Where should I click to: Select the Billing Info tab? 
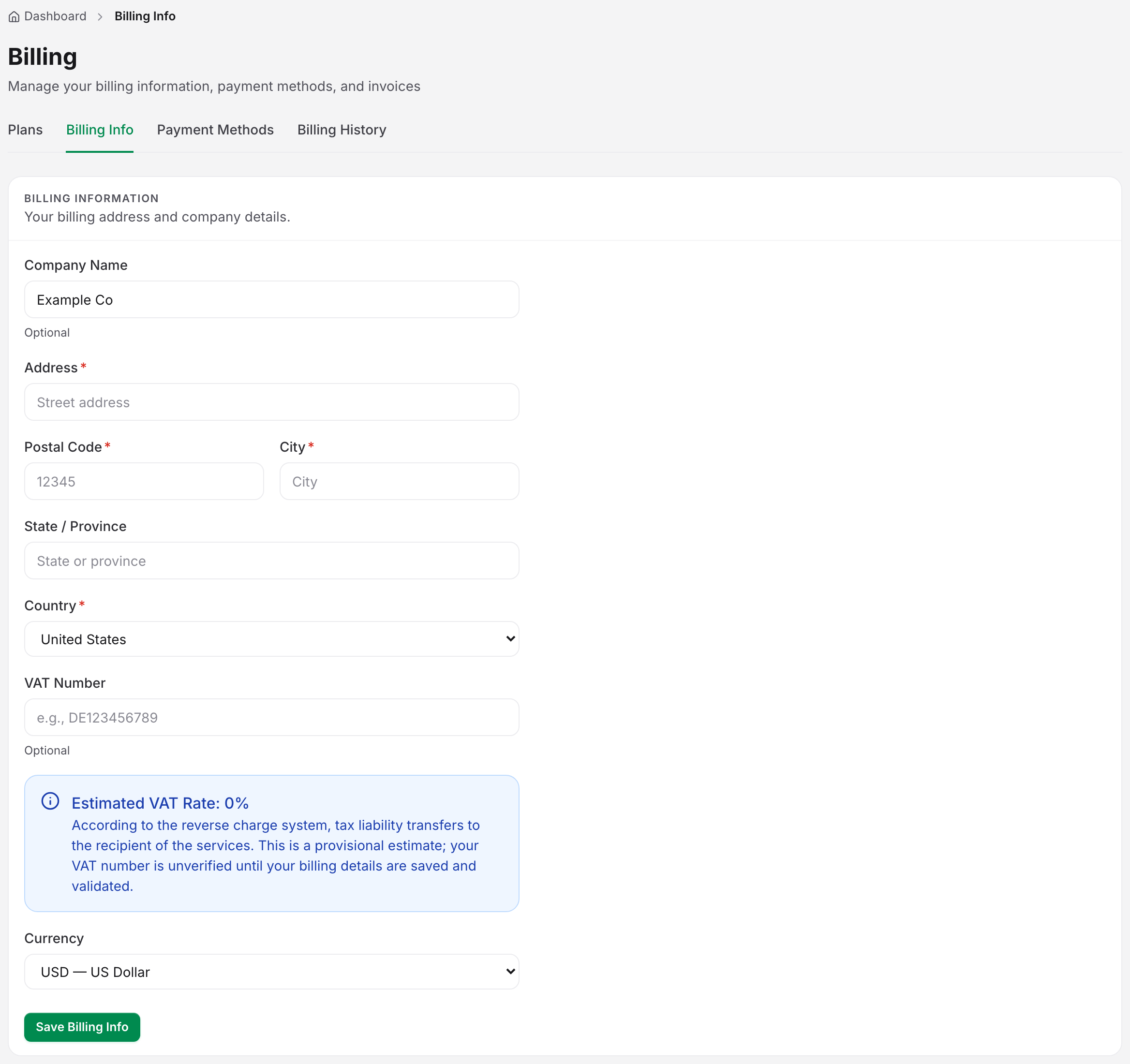(x=100, y=130)
